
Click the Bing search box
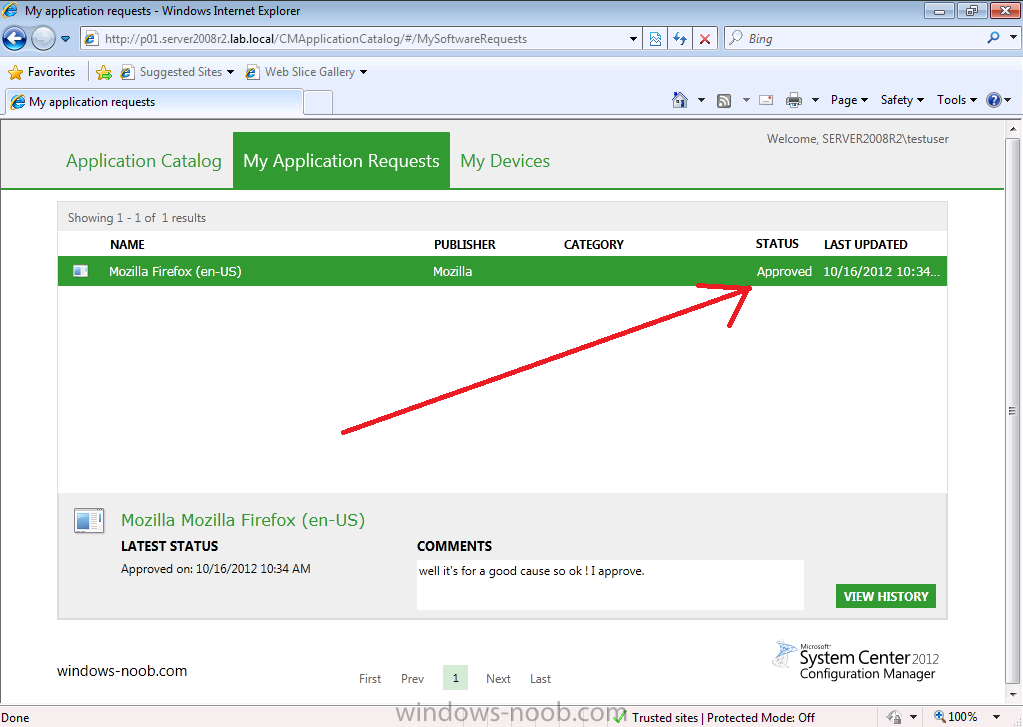(x=855, y=39)
